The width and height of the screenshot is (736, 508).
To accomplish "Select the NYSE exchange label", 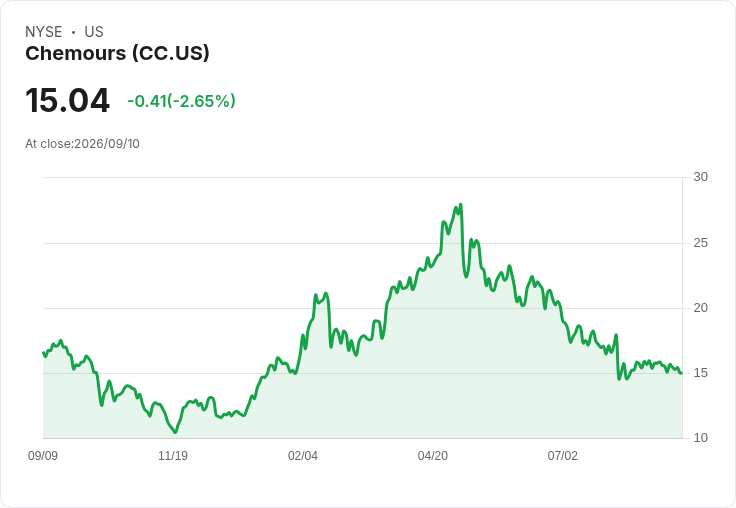I will pos(43,32).
